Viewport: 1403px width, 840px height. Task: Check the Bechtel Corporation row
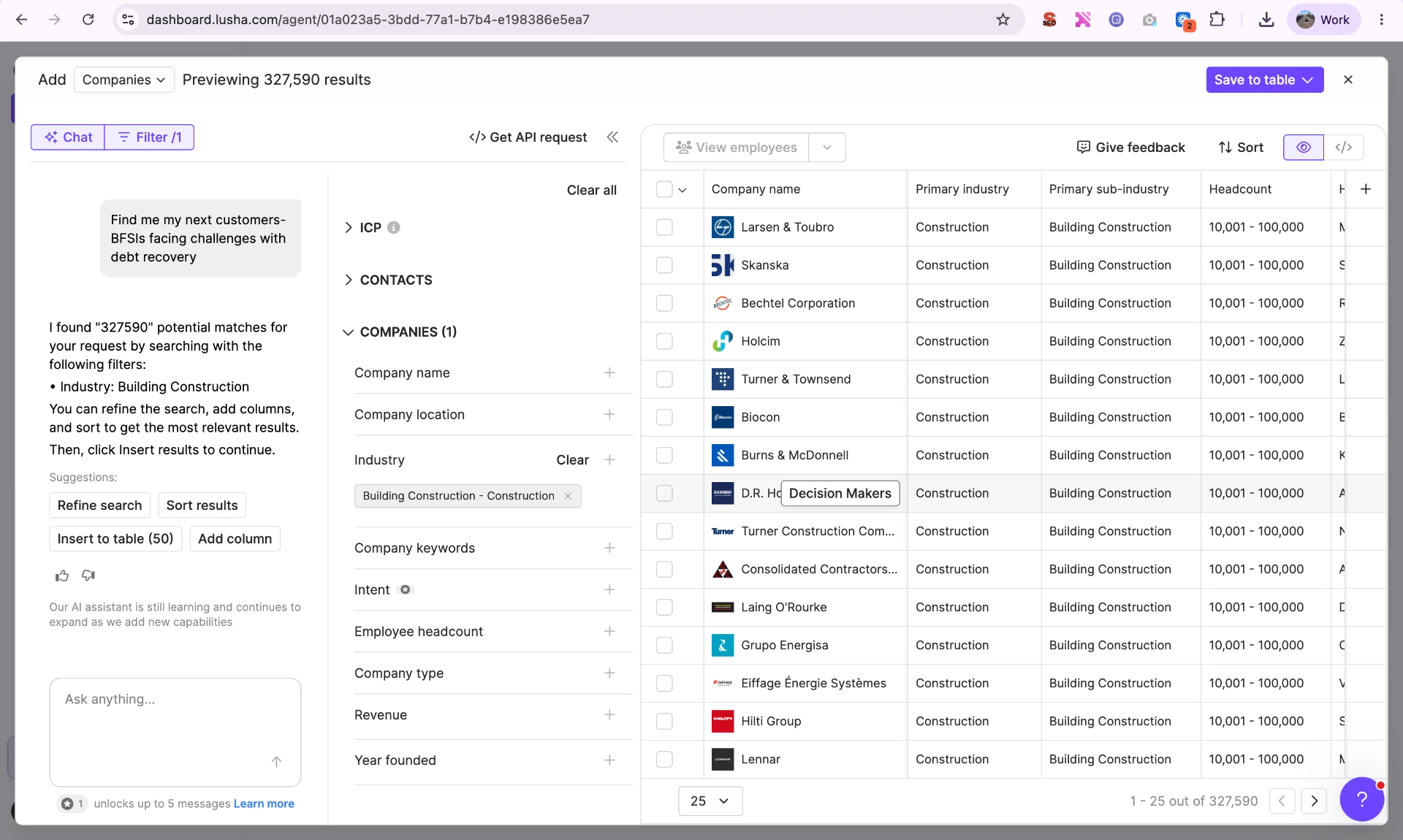[664, 303]
